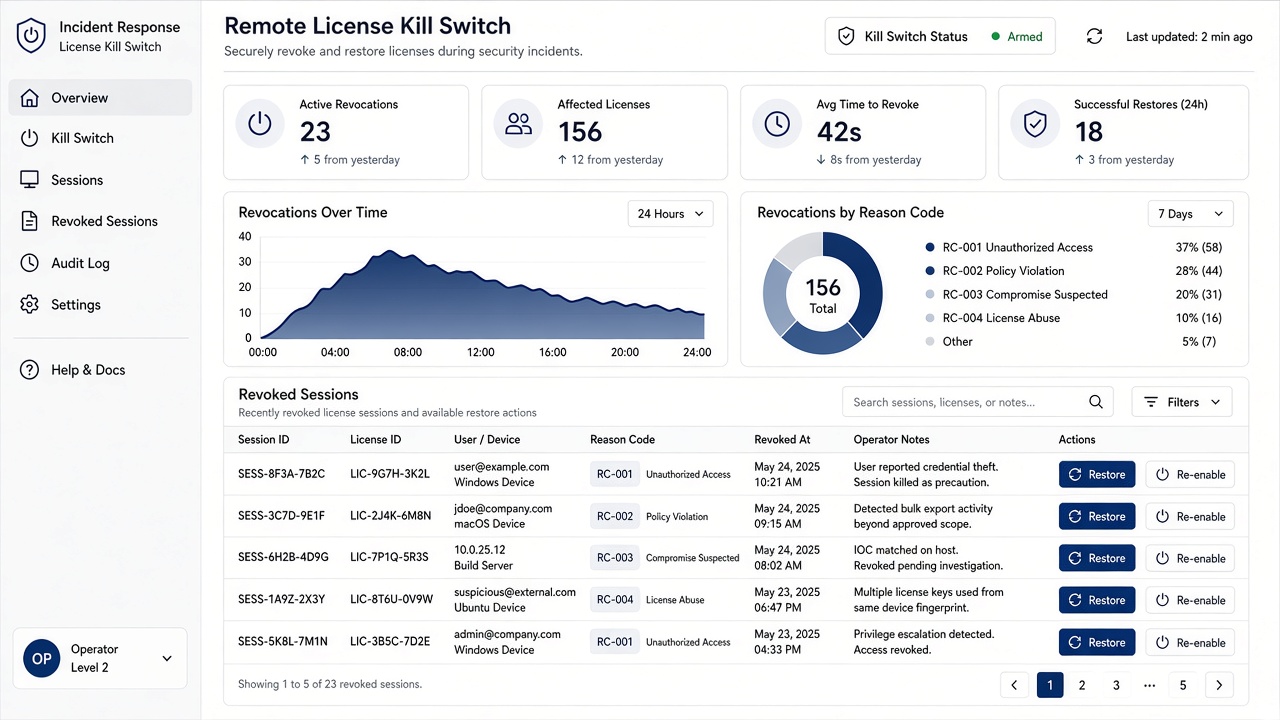1280x720 pixels.
Task: Click the refresh icon beside Last updated
Action: pyautogui.click(x=1094, y=36)
